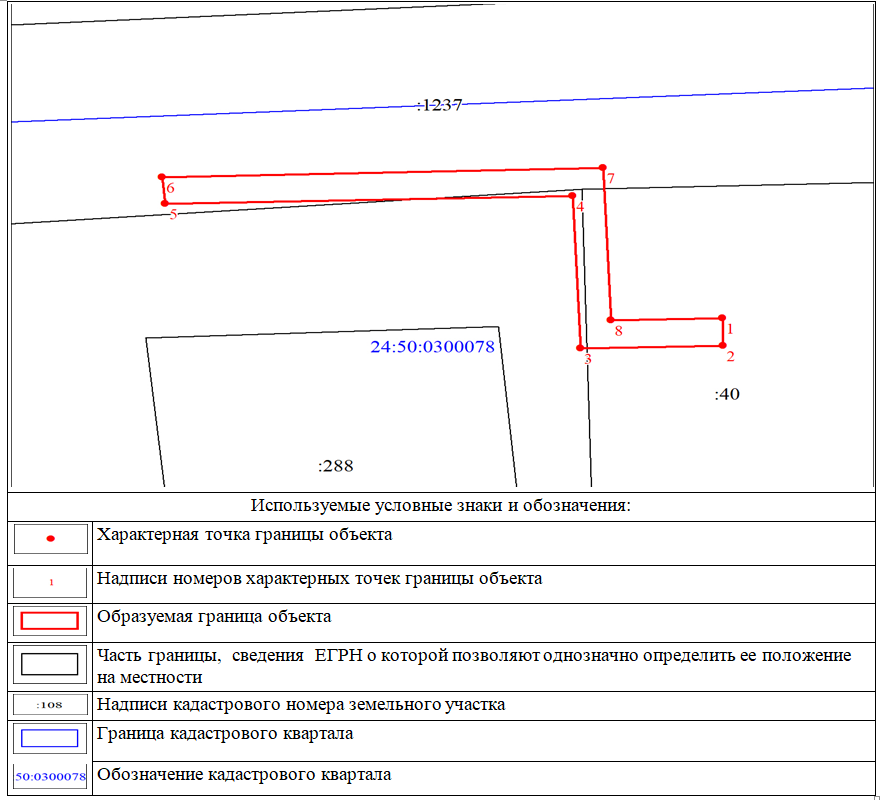Click 'Граница кадастрового квартала' legend text

223,733
